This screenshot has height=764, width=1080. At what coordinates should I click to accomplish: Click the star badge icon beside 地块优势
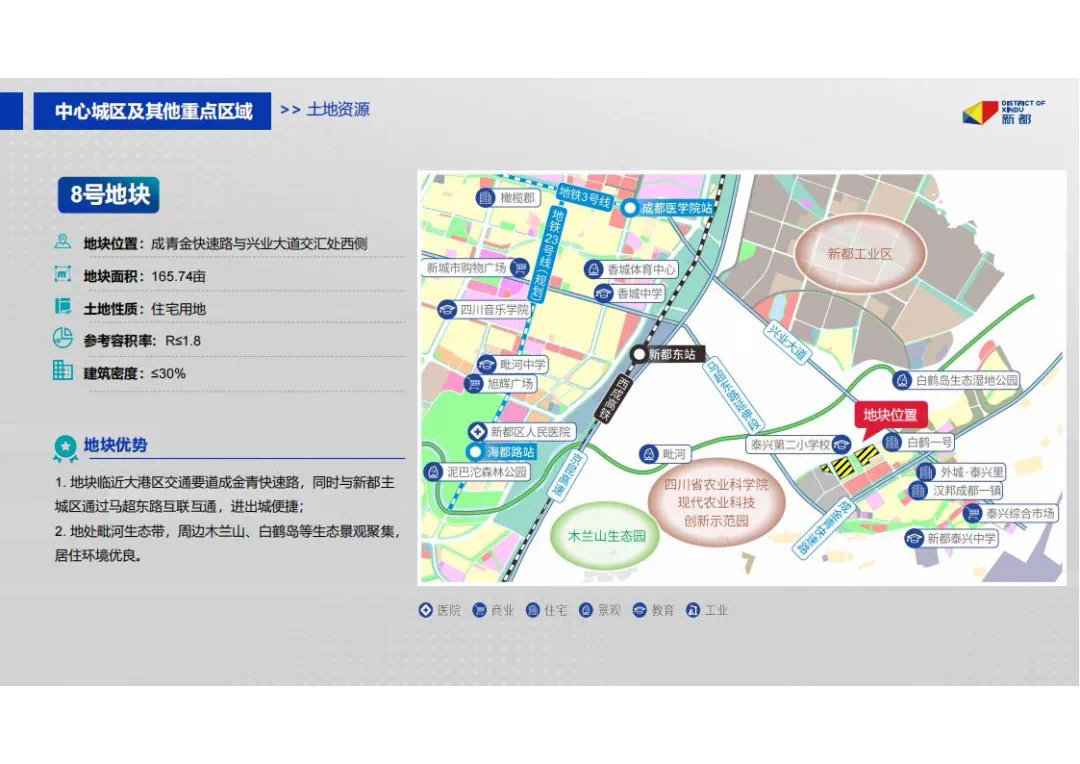point(65,447)
